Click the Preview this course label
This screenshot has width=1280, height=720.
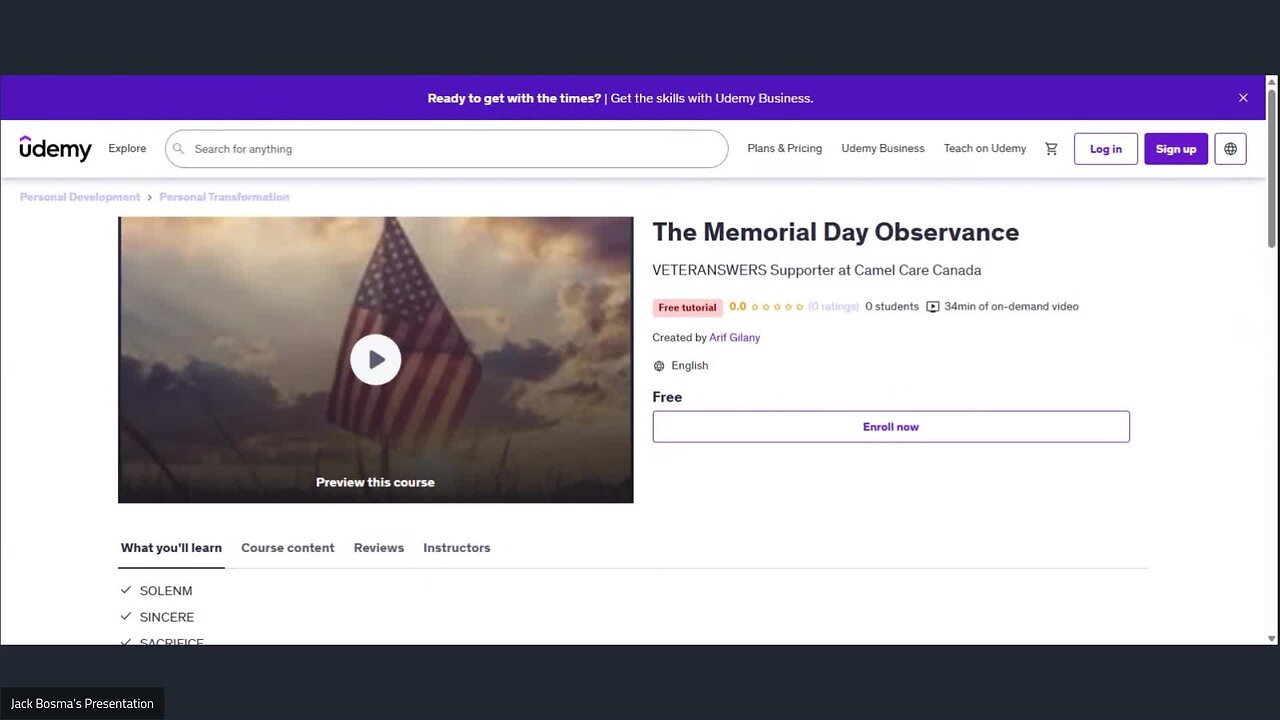(375, 482)
